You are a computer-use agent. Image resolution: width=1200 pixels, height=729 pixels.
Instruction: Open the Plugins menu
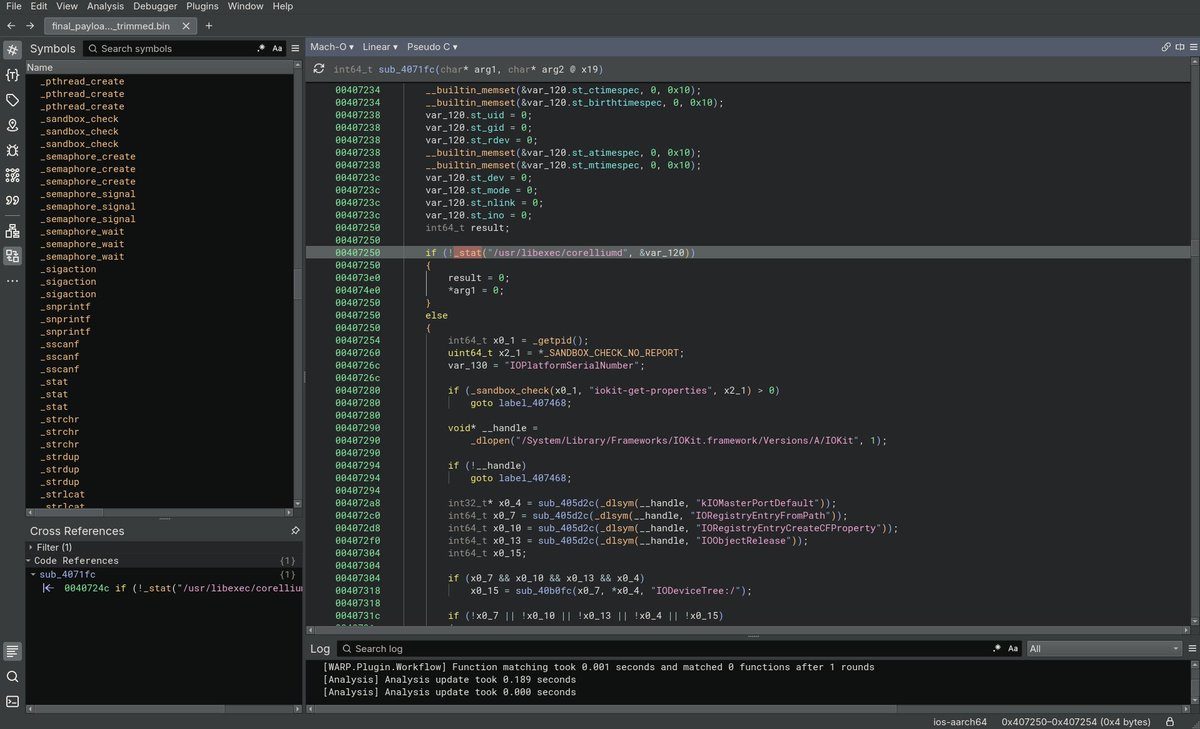click(203, 6)
